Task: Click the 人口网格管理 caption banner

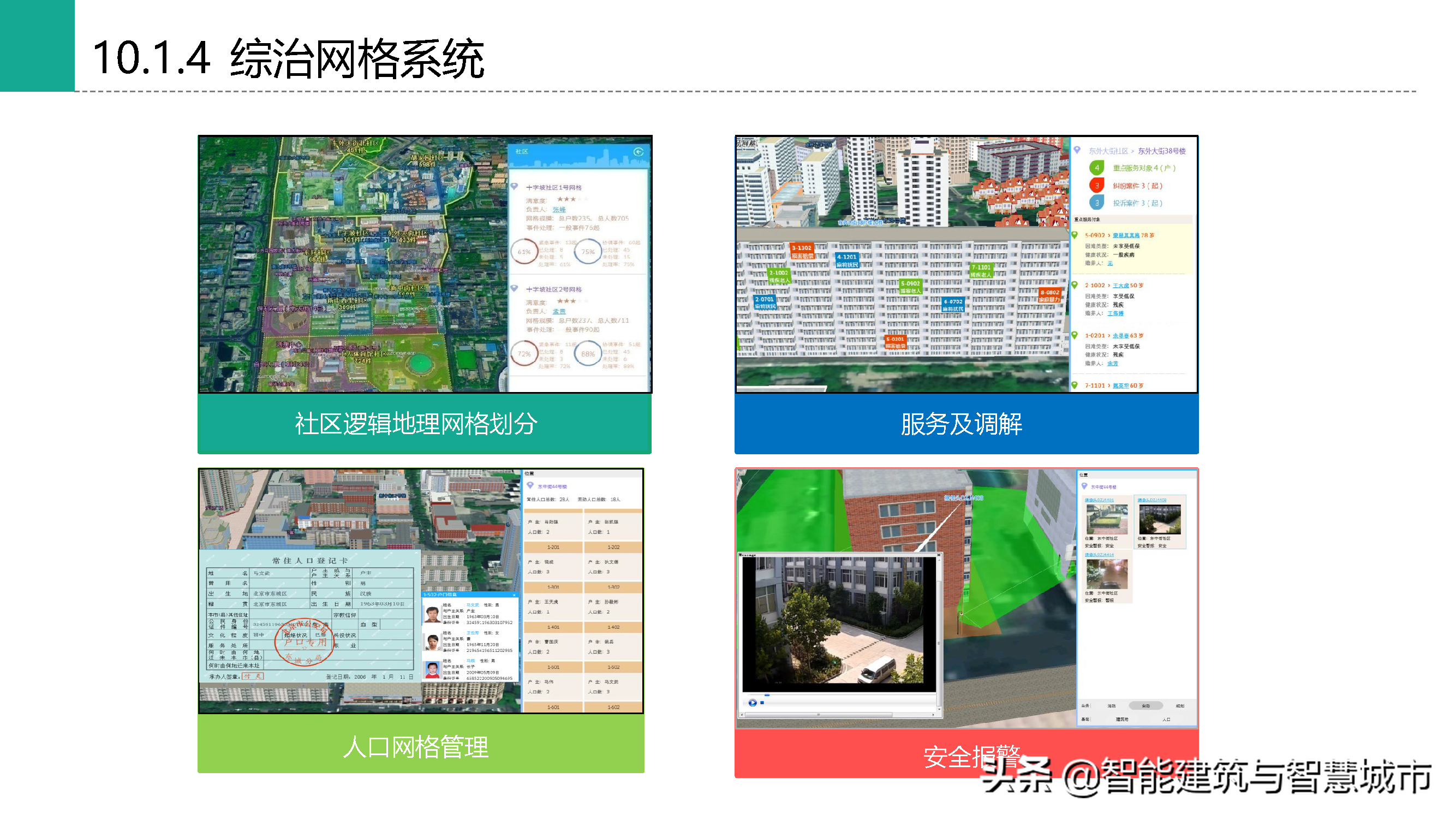Action: pyautogui.click(x=421, y=743)
